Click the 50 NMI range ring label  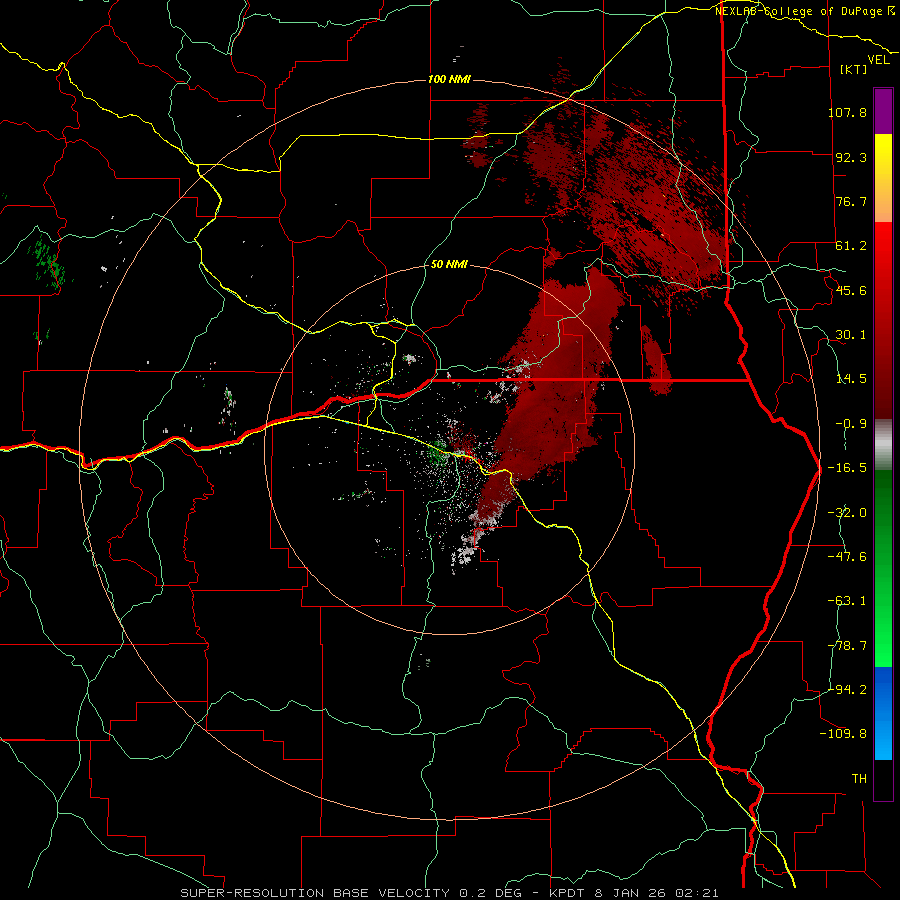[449, 265]
